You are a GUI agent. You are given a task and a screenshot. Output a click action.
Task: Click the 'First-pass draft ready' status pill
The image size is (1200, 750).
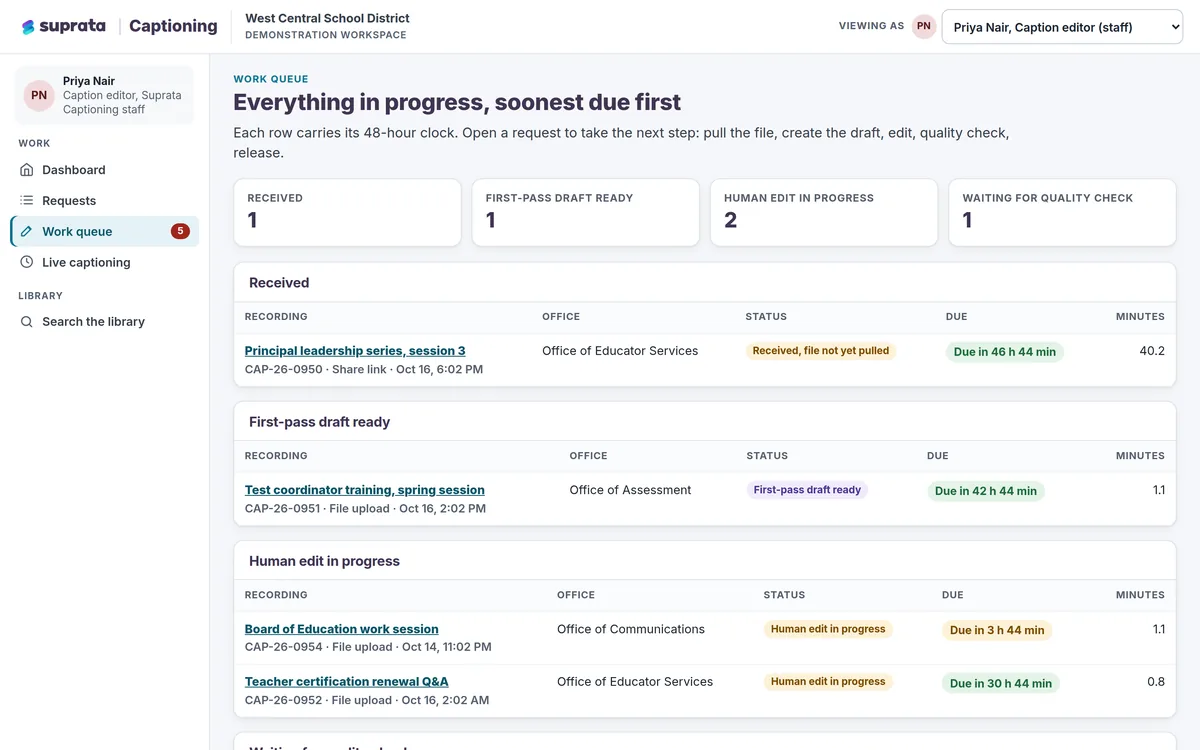pyautogui.click(x=807, y=490)
